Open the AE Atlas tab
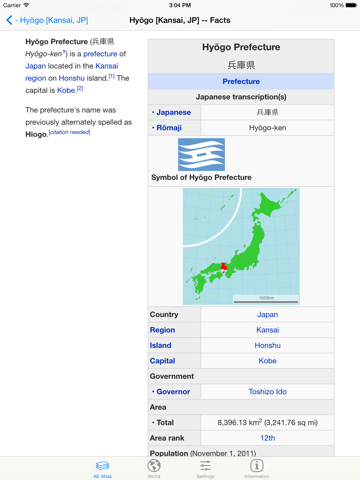The height and width of the screenshot is (480, 360). pos(102,469)
